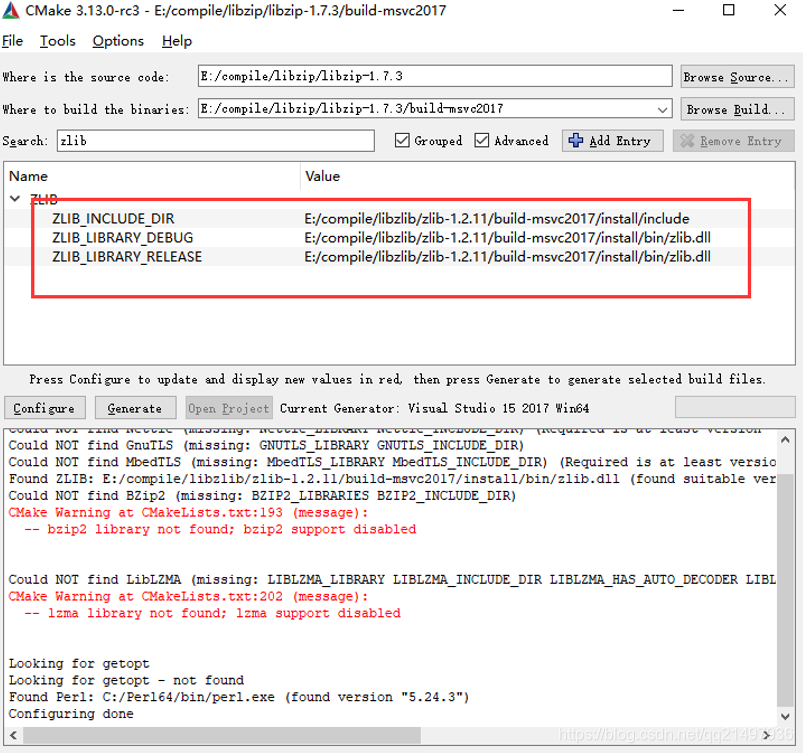Viewport: 803px width, 753px height.
Task: Click the 'Looking for getopt - not found' line
Action: click(126, 680)
